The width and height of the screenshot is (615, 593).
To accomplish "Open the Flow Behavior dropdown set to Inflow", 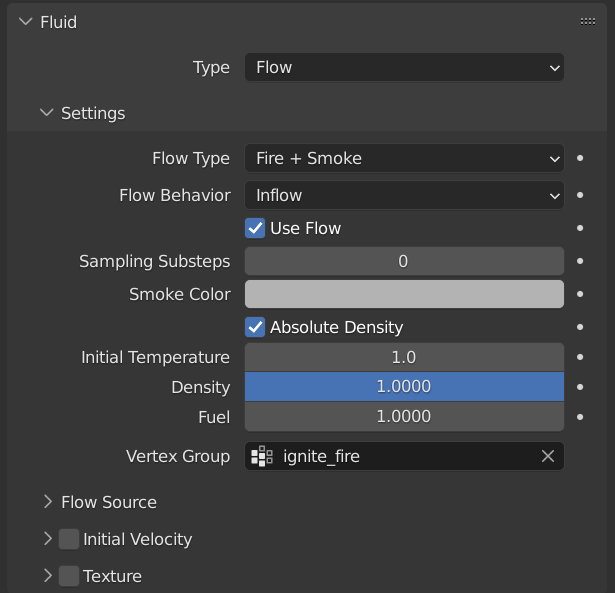I will pyautogui.click(x=404, y=195).
